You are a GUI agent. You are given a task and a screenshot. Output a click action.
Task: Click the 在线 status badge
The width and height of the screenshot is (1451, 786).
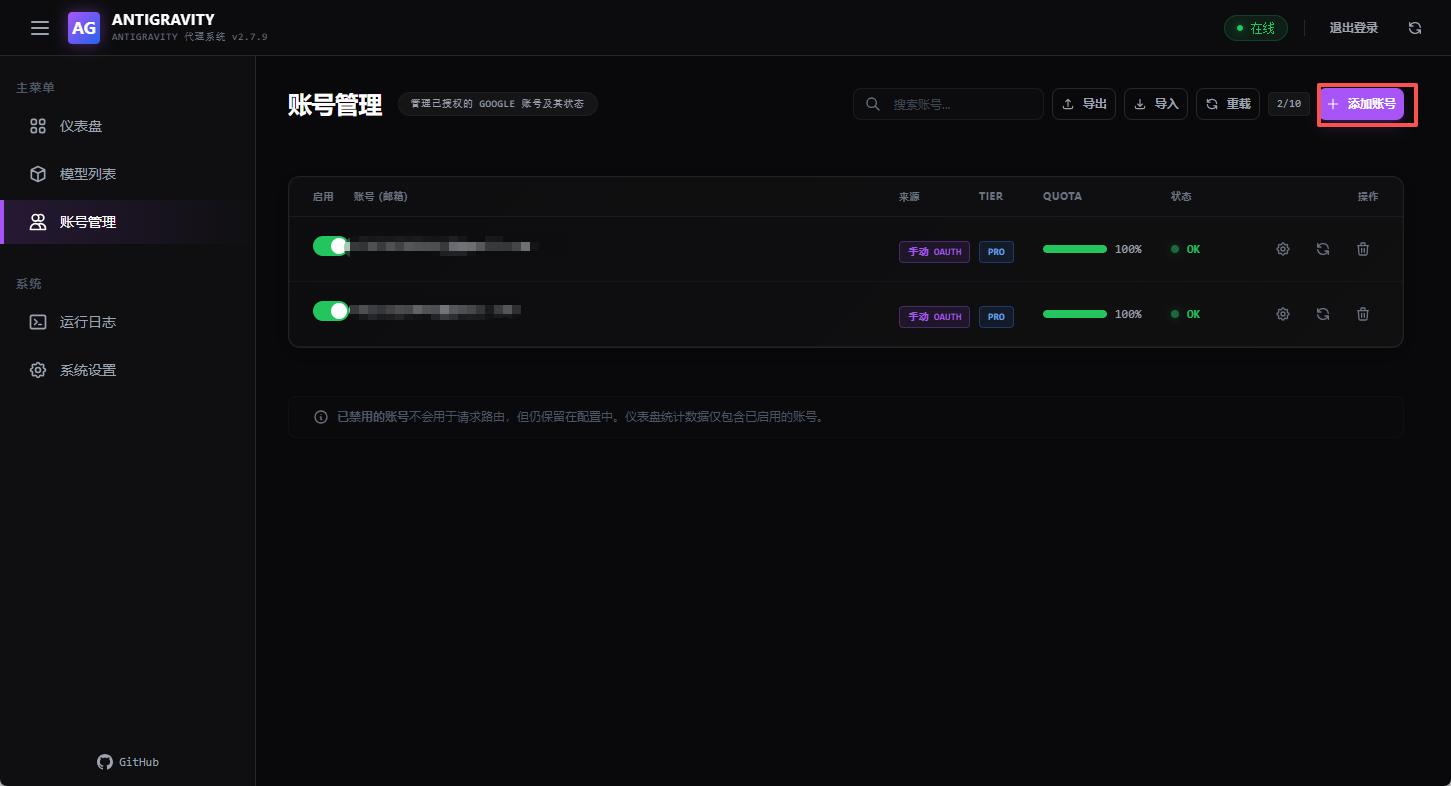pyautogui.click(x=1256, y=28)
